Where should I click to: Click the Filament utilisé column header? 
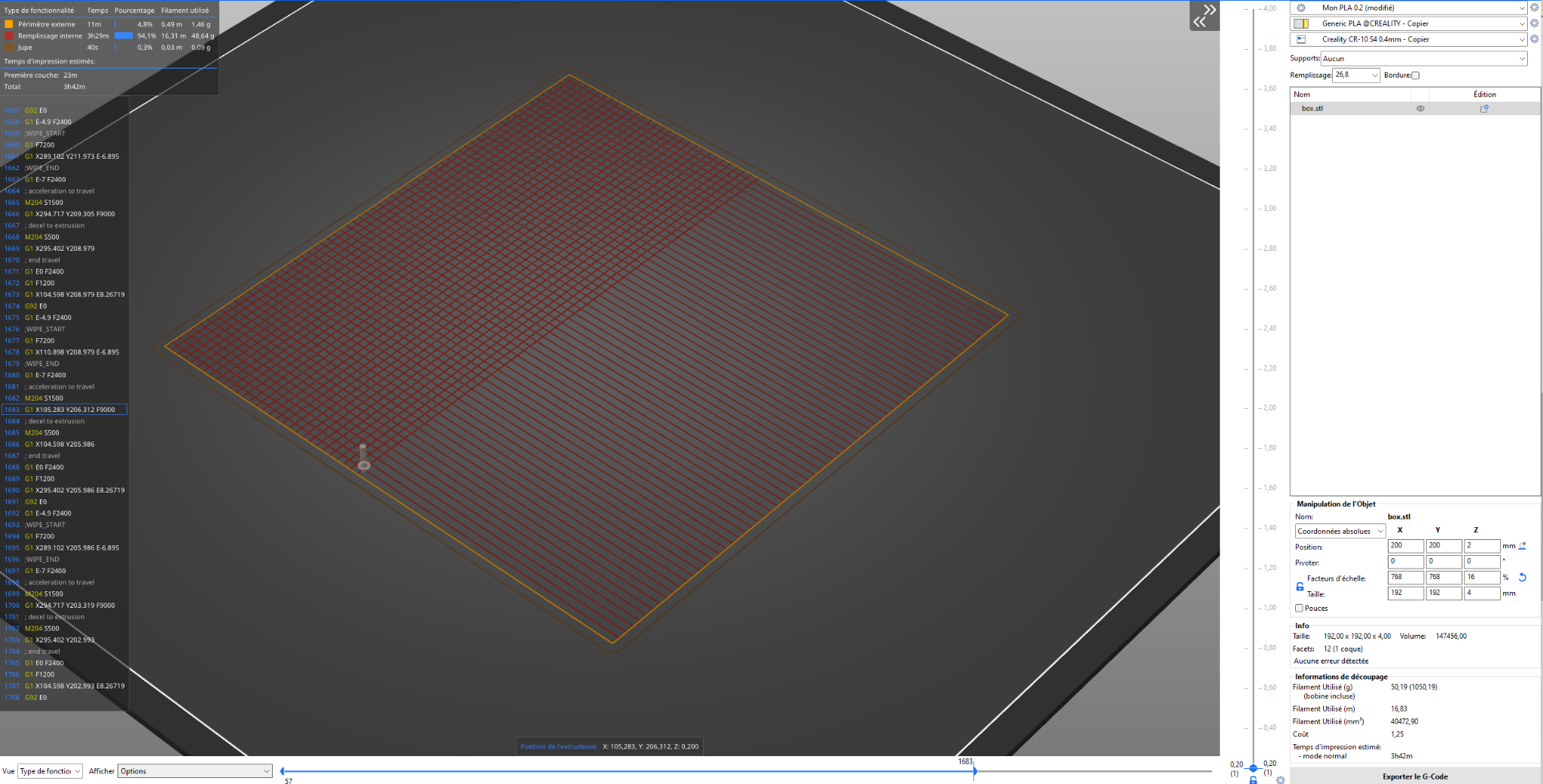[x=185, y=11]
